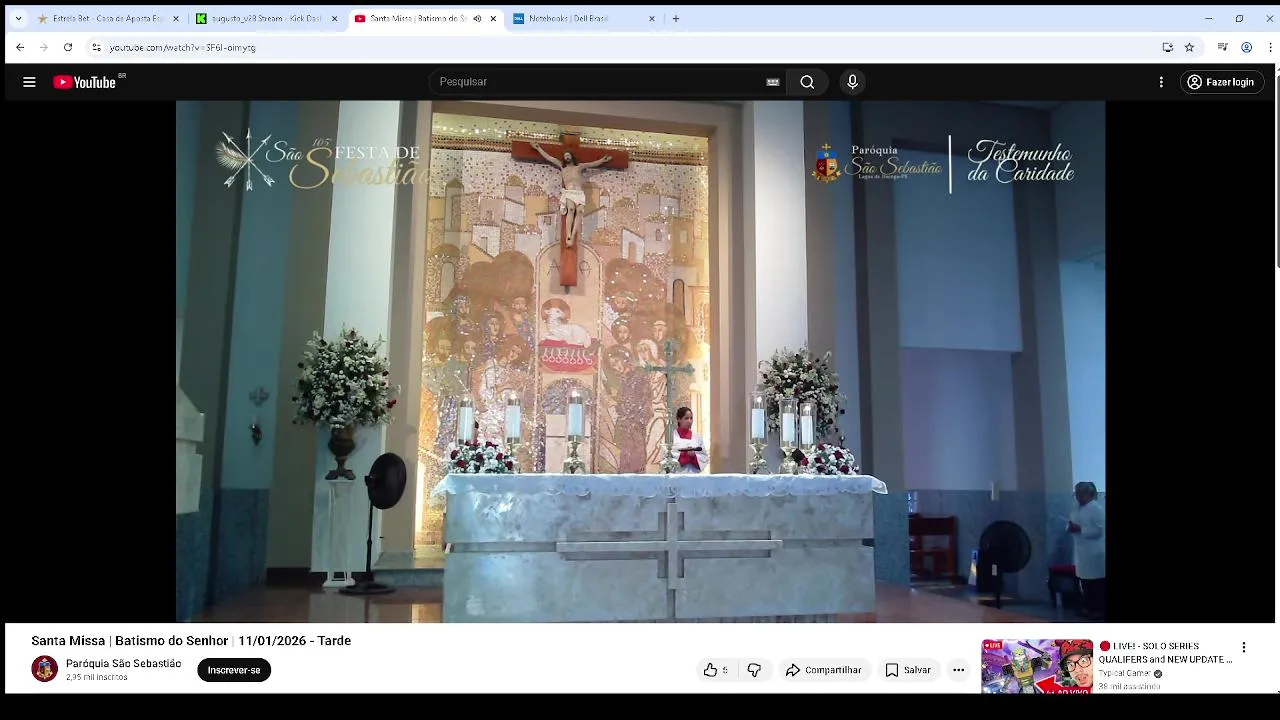Image resolution: width=1280 pixels, height=720 pixels.
Task: Open Paróquia São Sebastião channel name link
Action: [x=123, y=664]
